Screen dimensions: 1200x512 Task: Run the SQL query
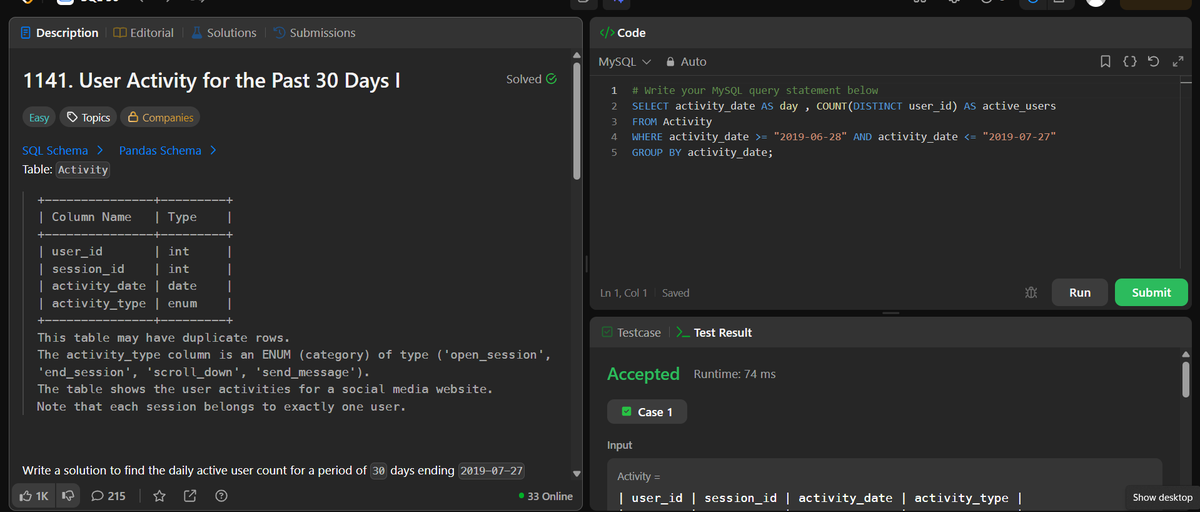(x=1080, y=292)
